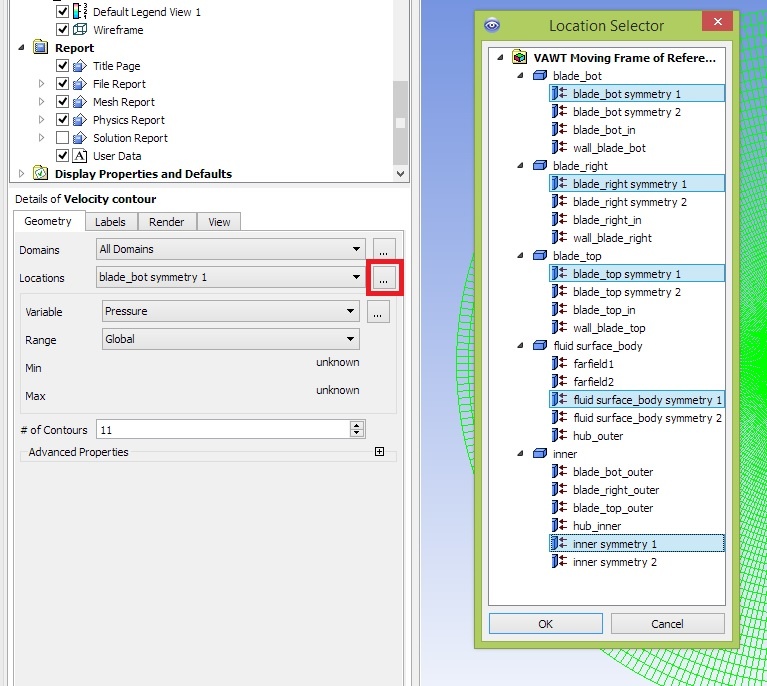Collapse the blade_bot domain node
Viewport: 767px width, 686px height.
click(520, 75)
